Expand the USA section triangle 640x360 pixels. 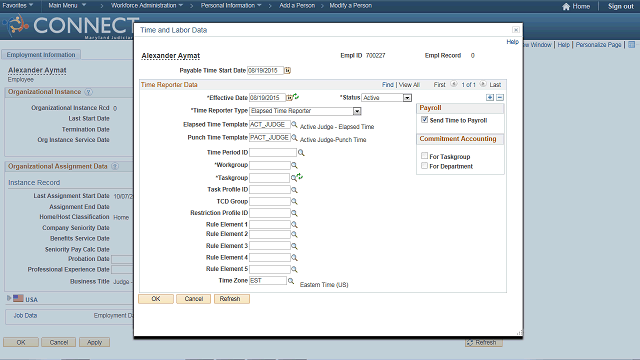(9, 298)
